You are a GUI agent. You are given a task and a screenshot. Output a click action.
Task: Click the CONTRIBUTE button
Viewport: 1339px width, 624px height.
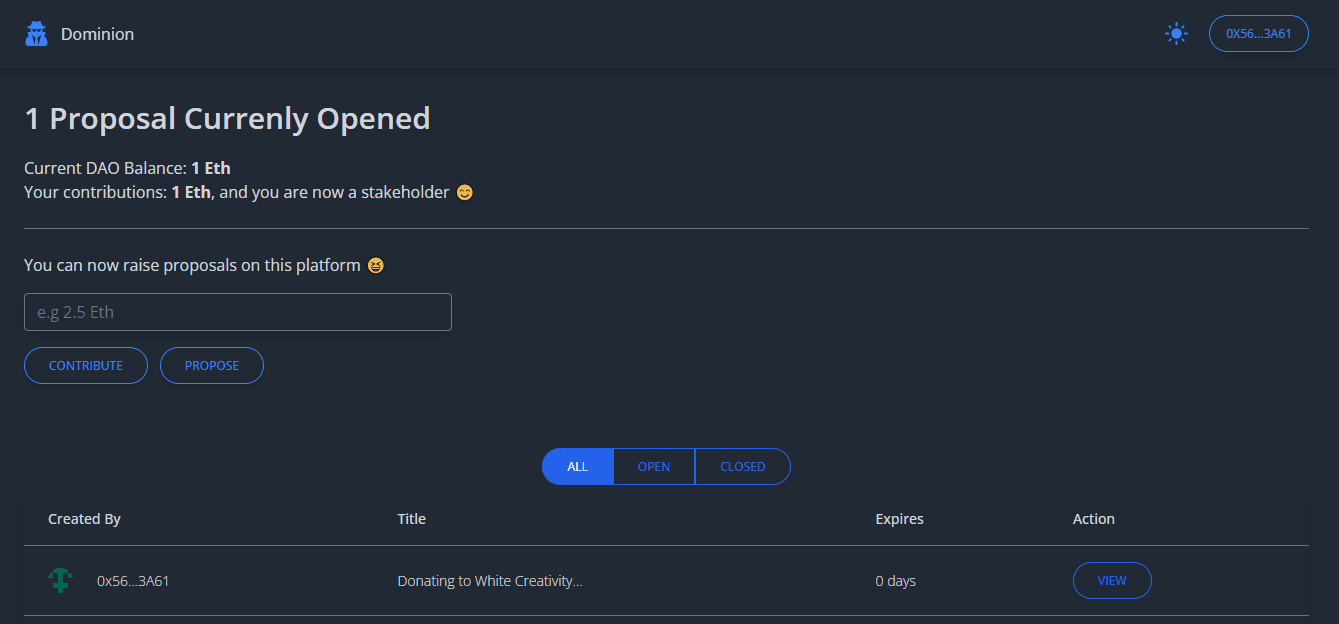[85, 365]
